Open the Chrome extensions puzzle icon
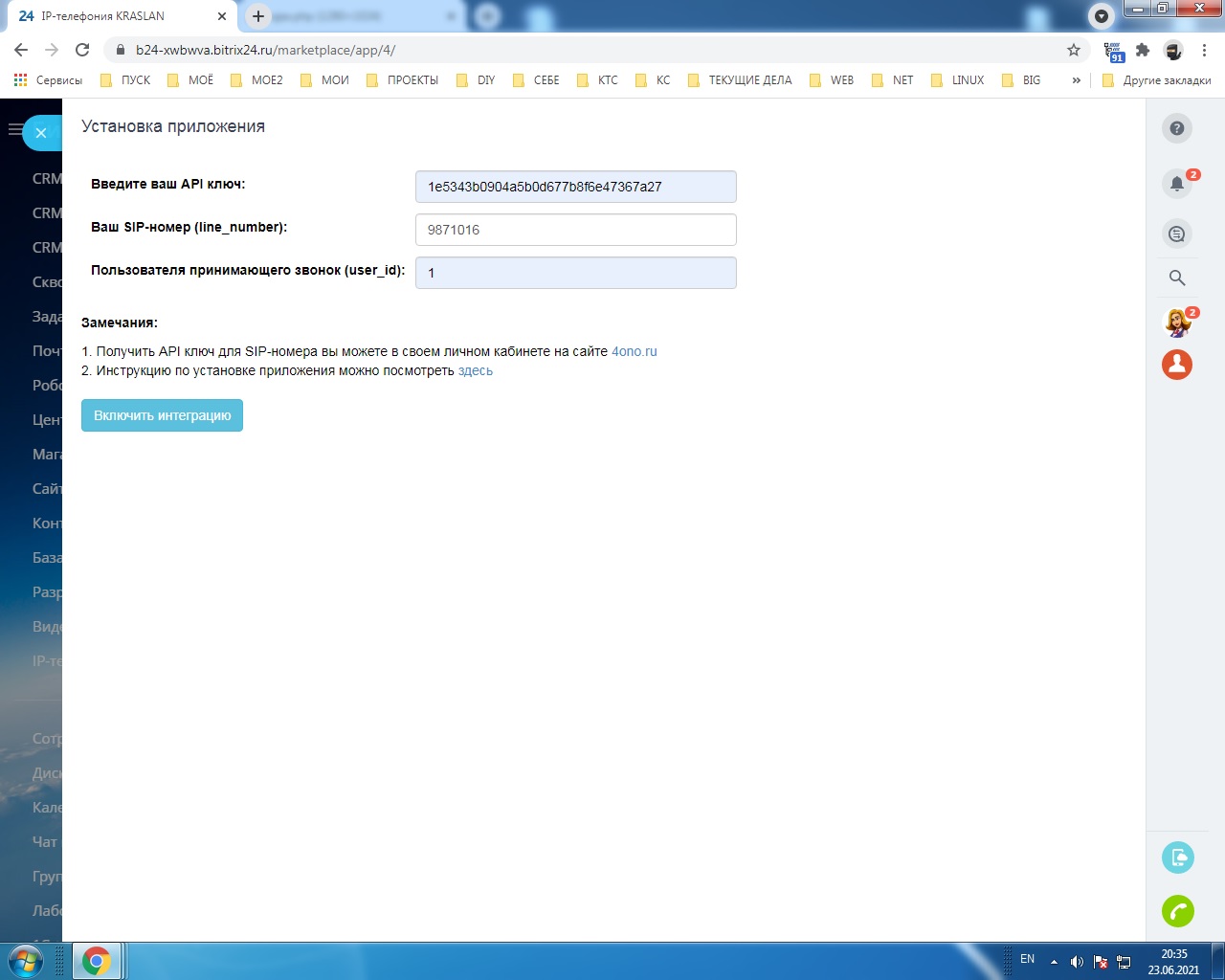 point(1143,50)
